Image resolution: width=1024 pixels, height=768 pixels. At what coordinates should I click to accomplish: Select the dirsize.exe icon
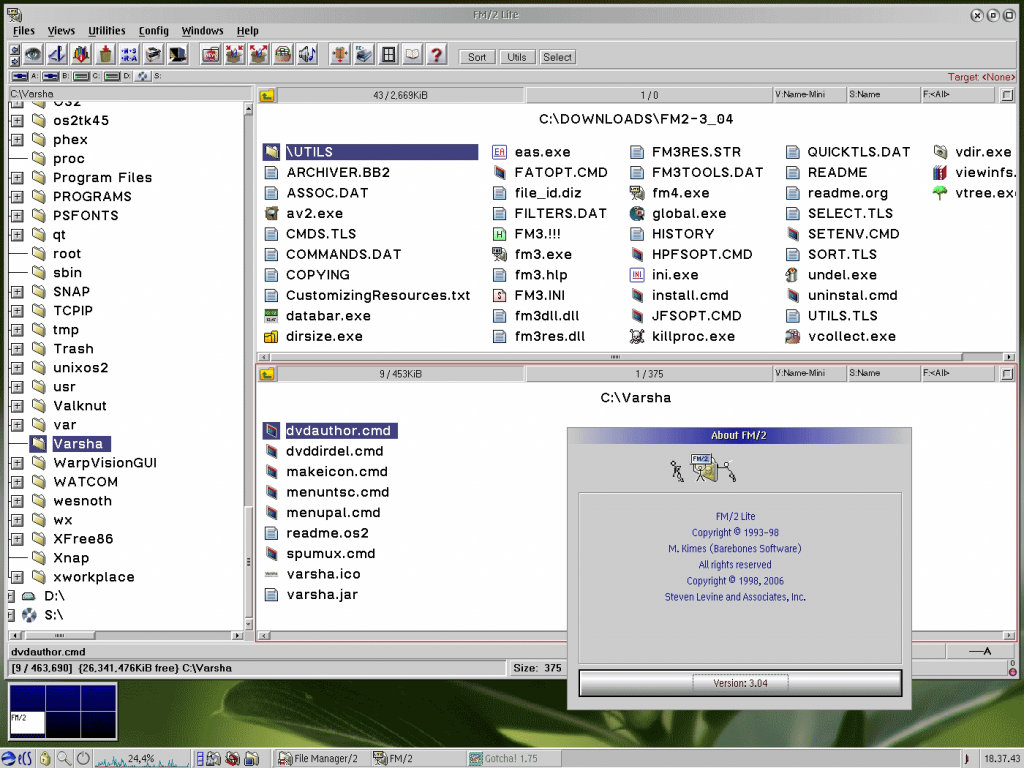tap(271, 336)
